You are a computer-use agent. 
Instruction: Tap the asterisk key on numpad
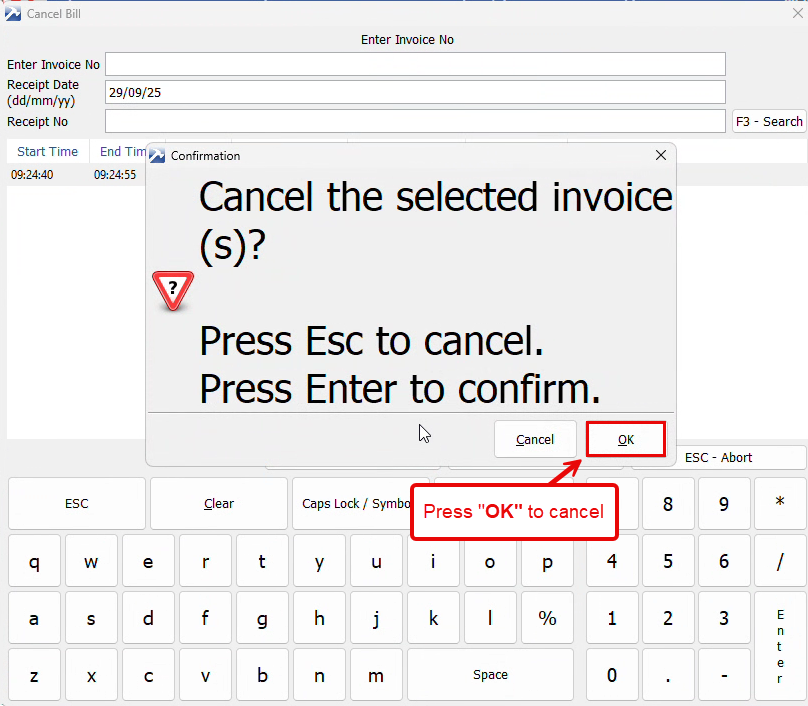click(780, 504)
